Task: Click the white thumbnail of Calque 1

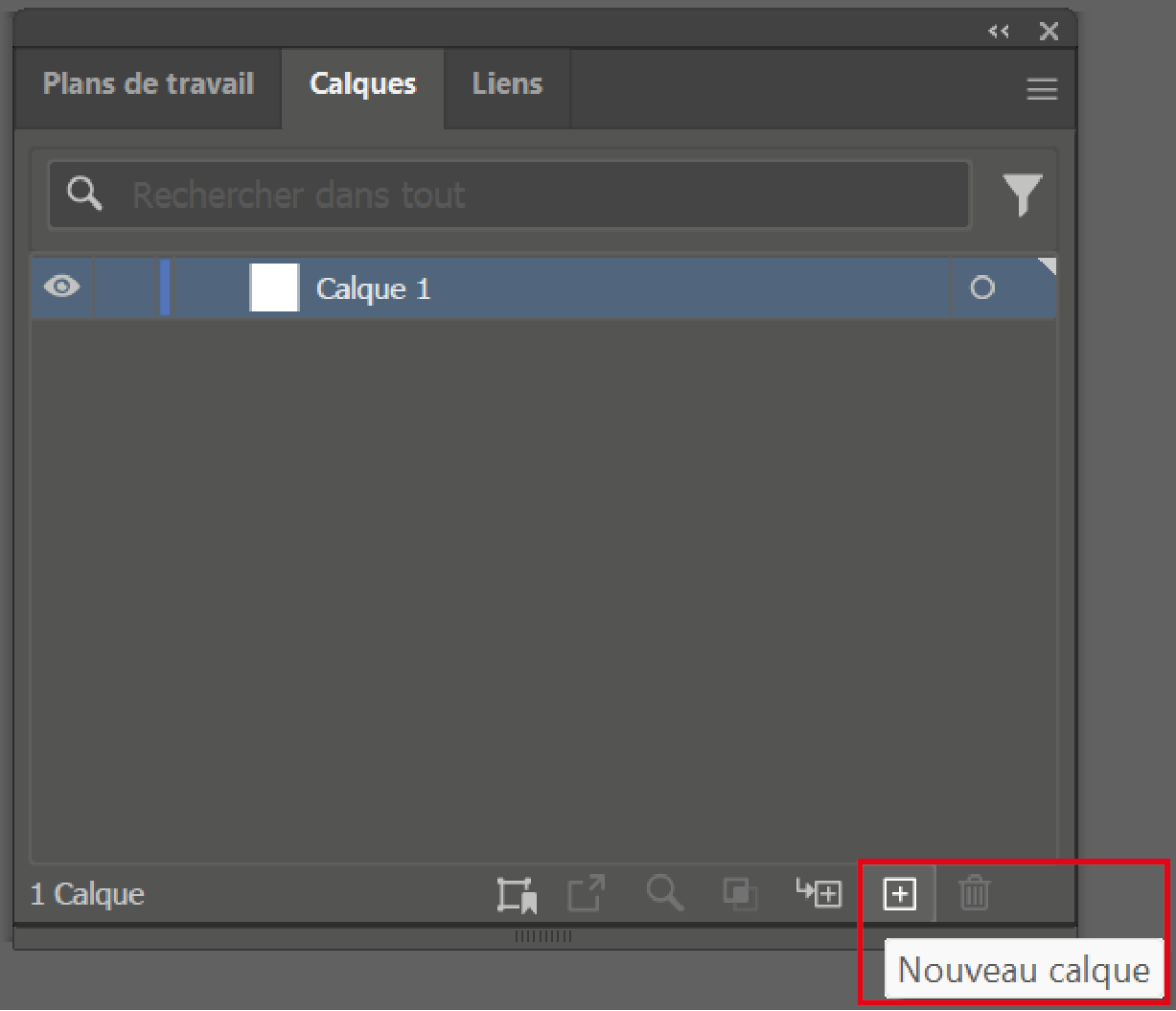Action: [x=274, y=287]
